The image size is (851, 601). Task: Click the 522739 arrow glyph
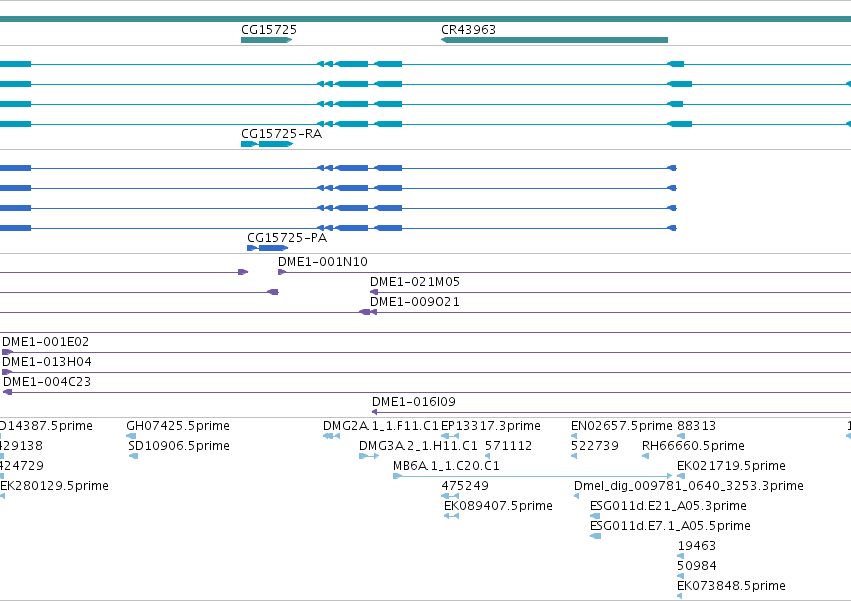point(574,456)
